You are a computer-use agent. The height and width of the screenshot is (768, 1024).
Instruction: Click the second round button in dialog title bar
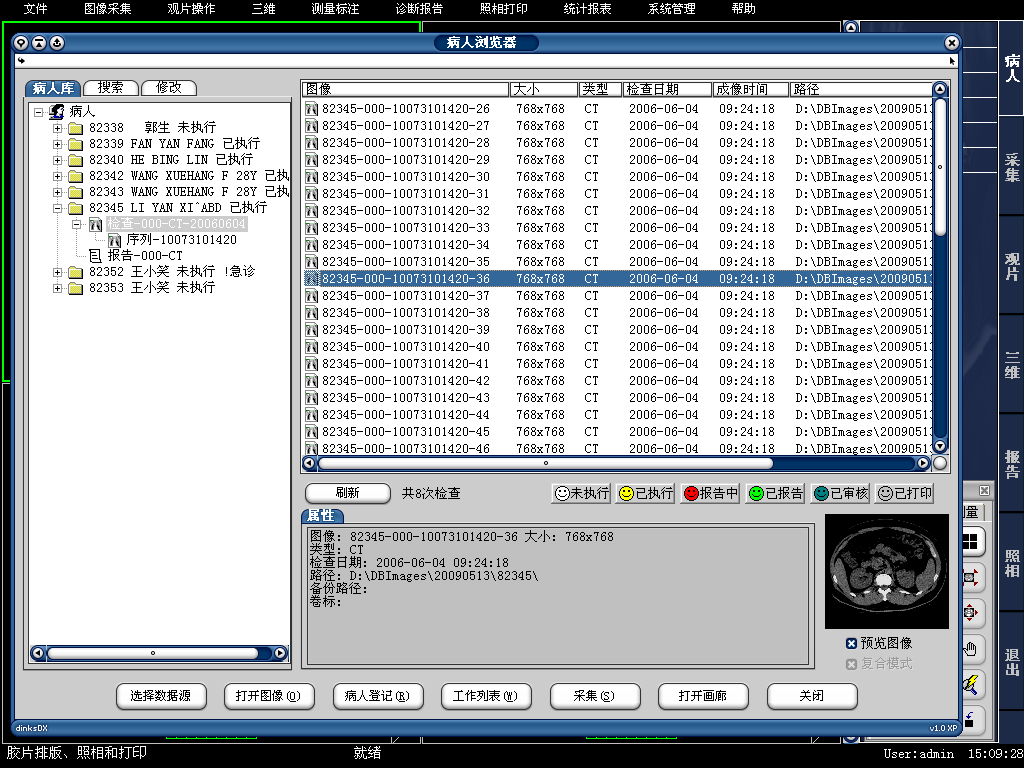[x=39, y=43]
